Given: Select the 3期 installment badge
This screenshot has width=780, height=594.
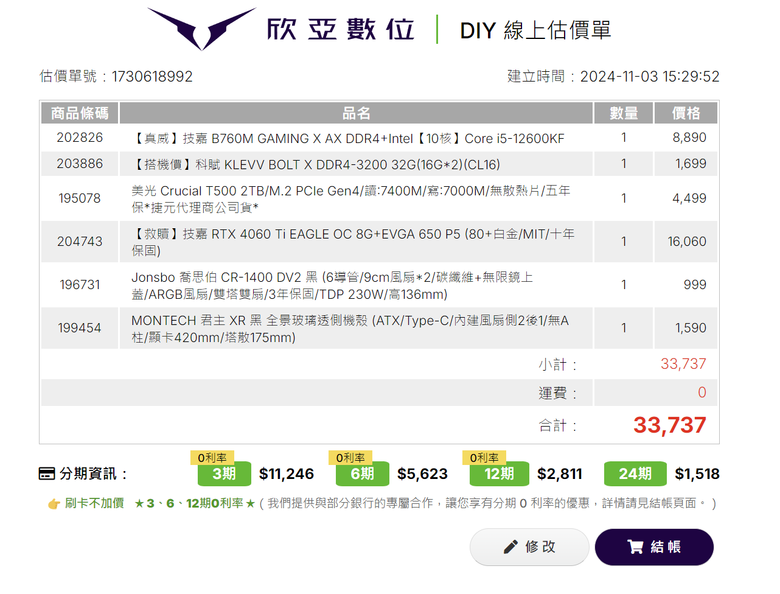Looking at the screenshot, I should [224, 474].
